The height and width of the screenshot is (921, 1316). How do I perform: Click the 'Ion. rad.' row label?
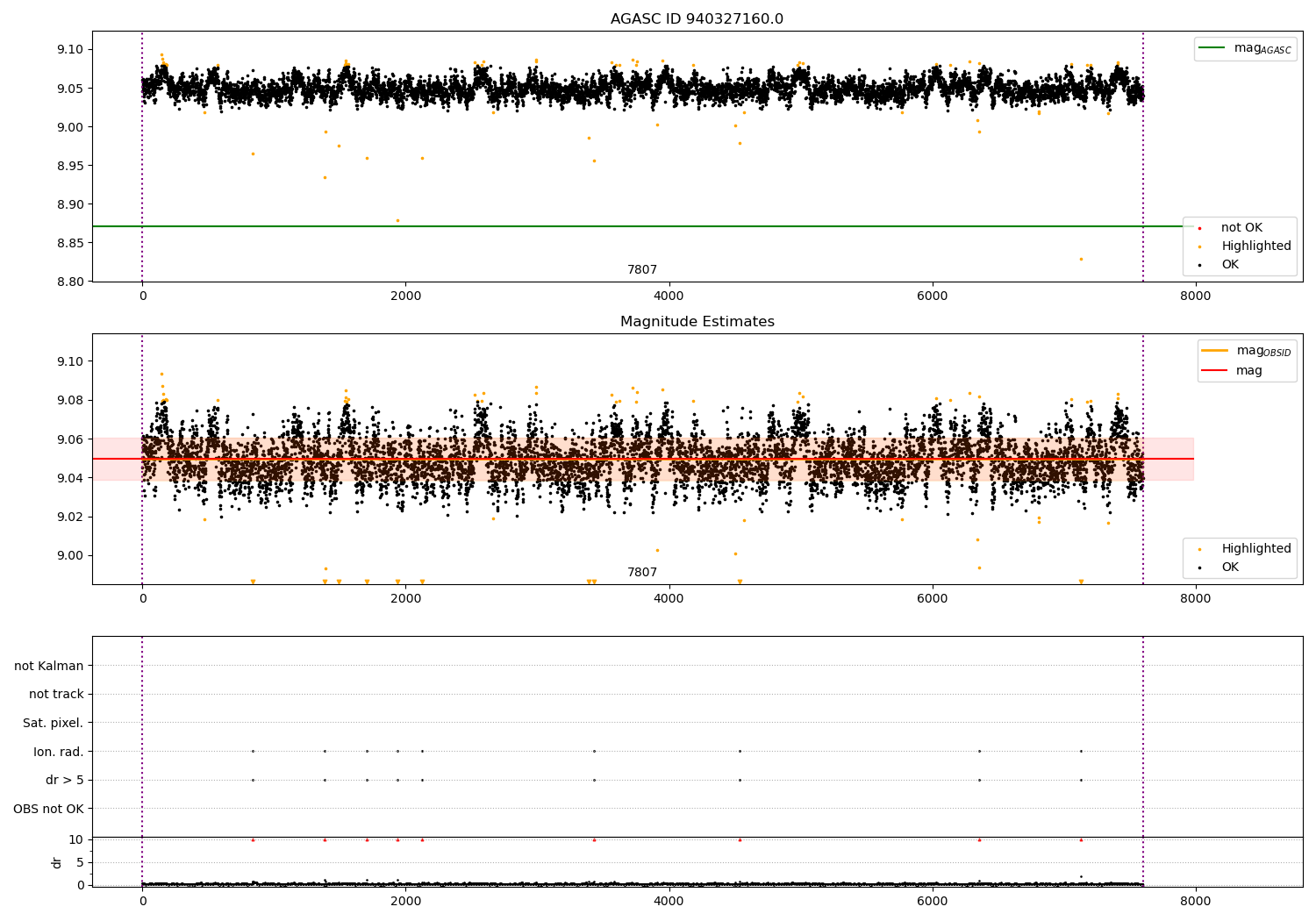click(59, 752)
